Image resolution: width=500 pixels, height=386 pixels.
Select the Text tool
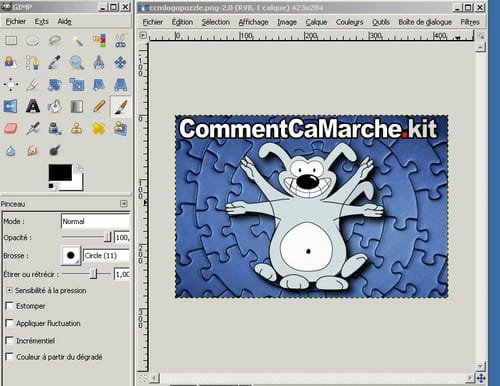click(33, 107)
